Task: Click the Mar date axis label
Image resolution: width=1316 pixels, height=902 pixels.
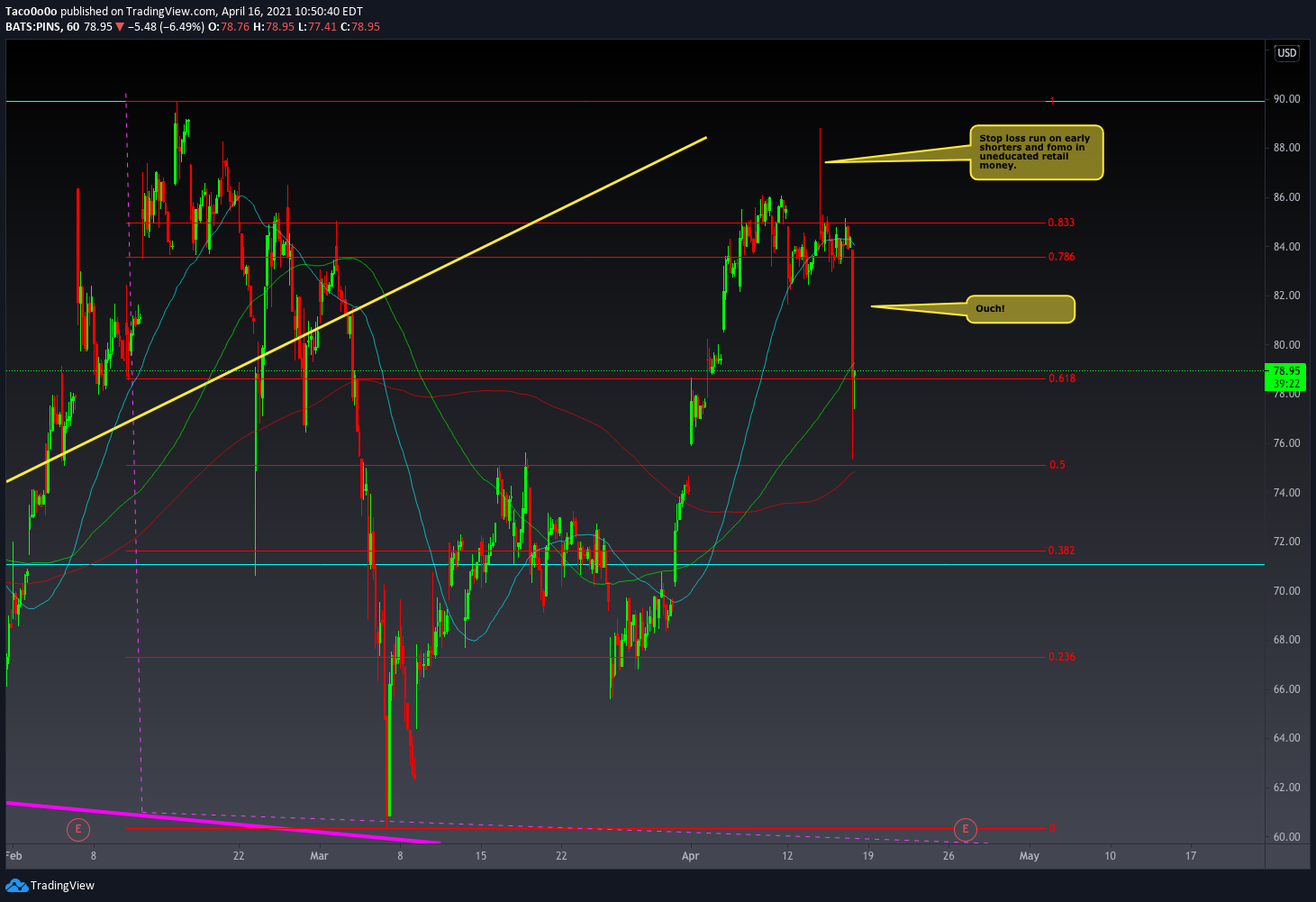Action: click(319, 856)
